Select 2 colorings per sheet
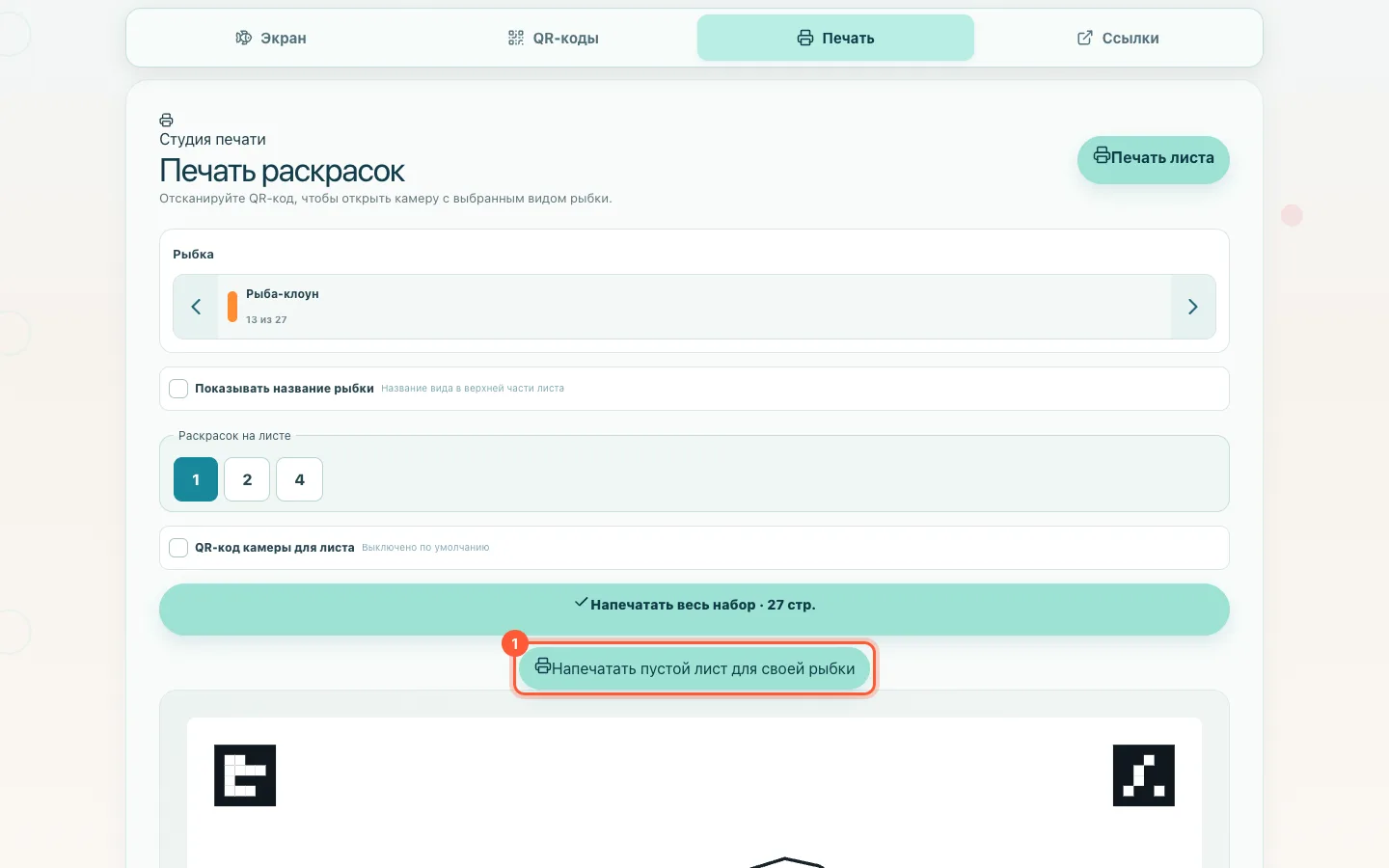Screen dimensions: 1389x868 247,479
